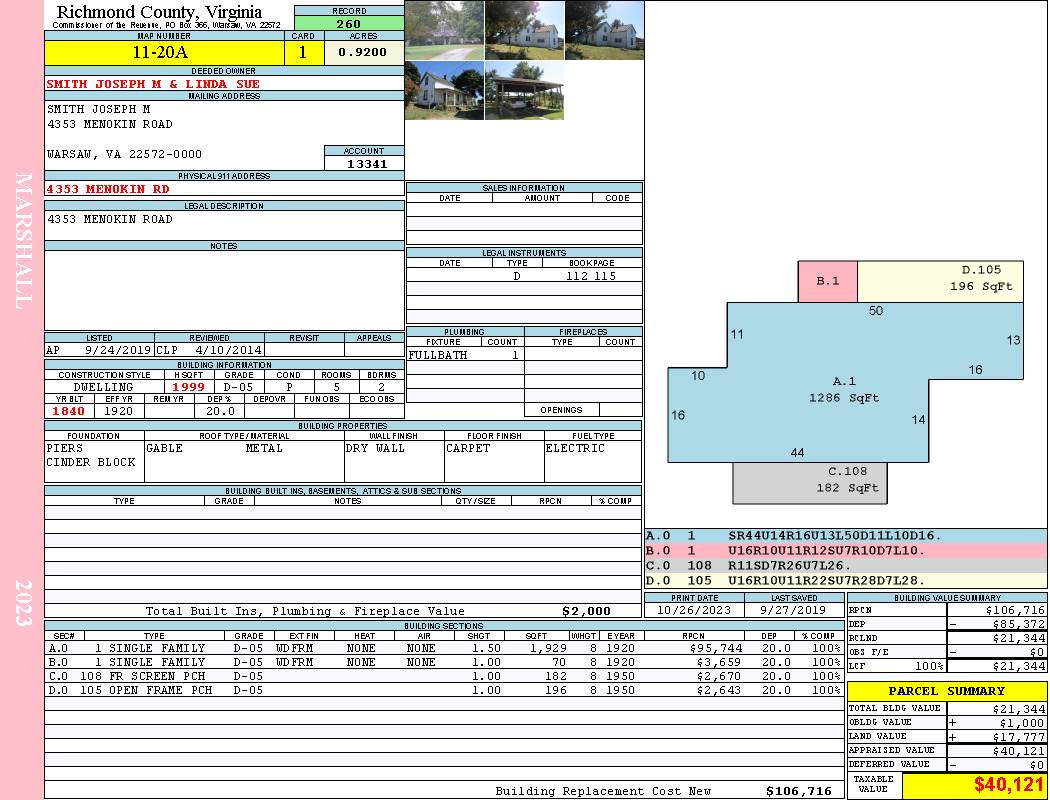This screenshot has width=1050, height=800.
Task: Click map number 11-20A
Action: coord(160,52)
